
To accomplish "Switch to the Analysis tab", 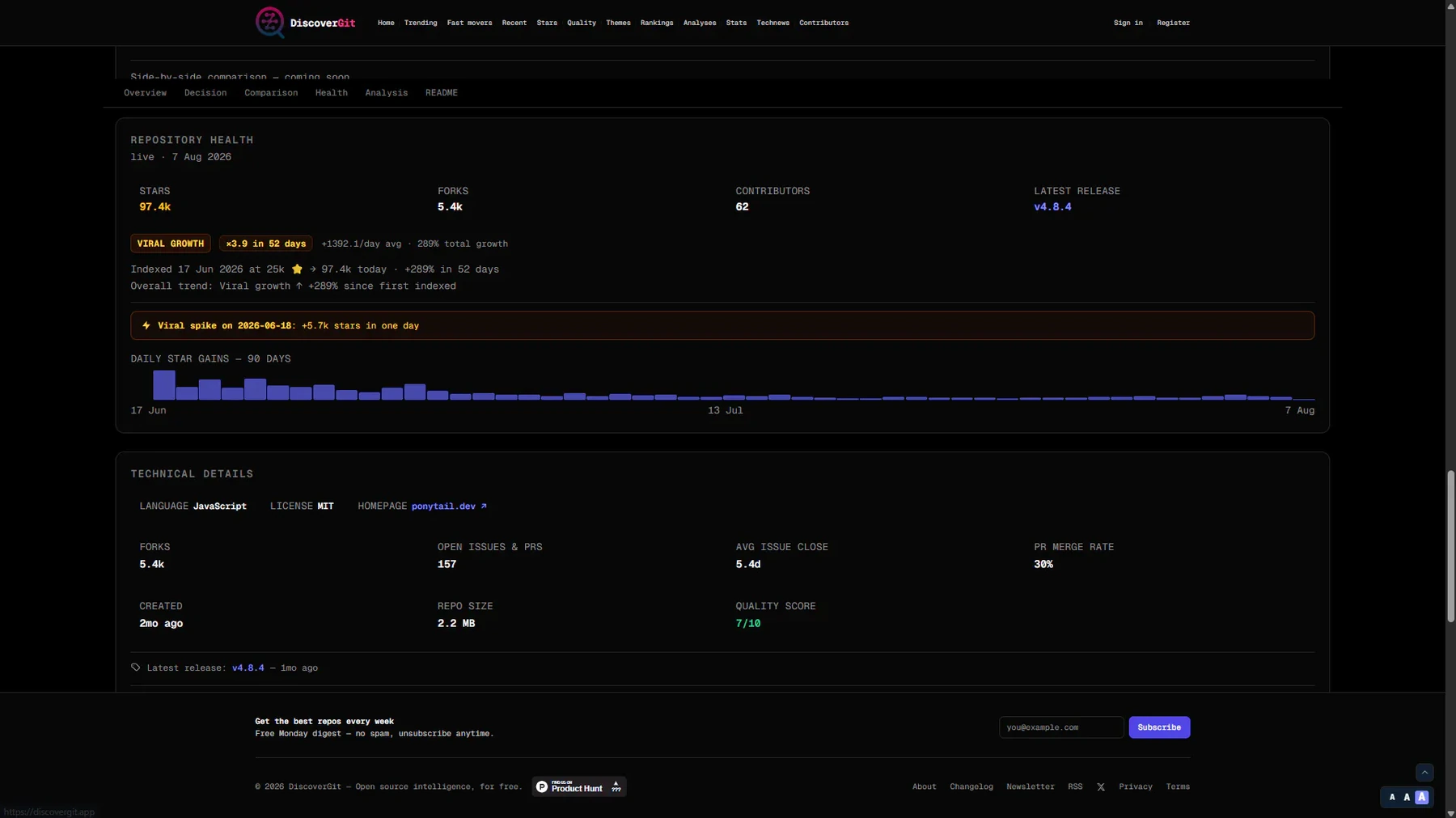I will pos(387,93).
